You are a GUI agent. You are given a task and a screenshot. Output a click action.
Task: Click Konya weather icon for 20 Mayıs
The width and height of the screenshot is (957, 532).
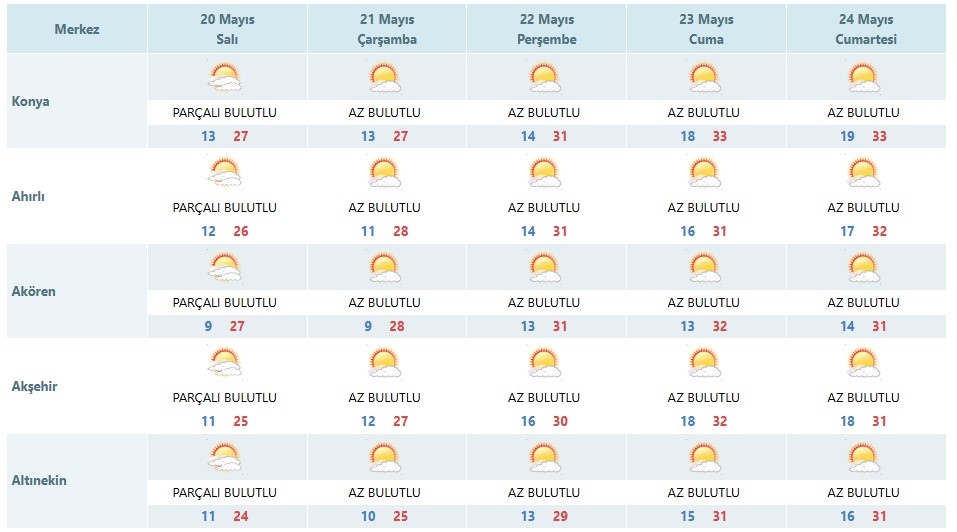[x=225, y=77]
